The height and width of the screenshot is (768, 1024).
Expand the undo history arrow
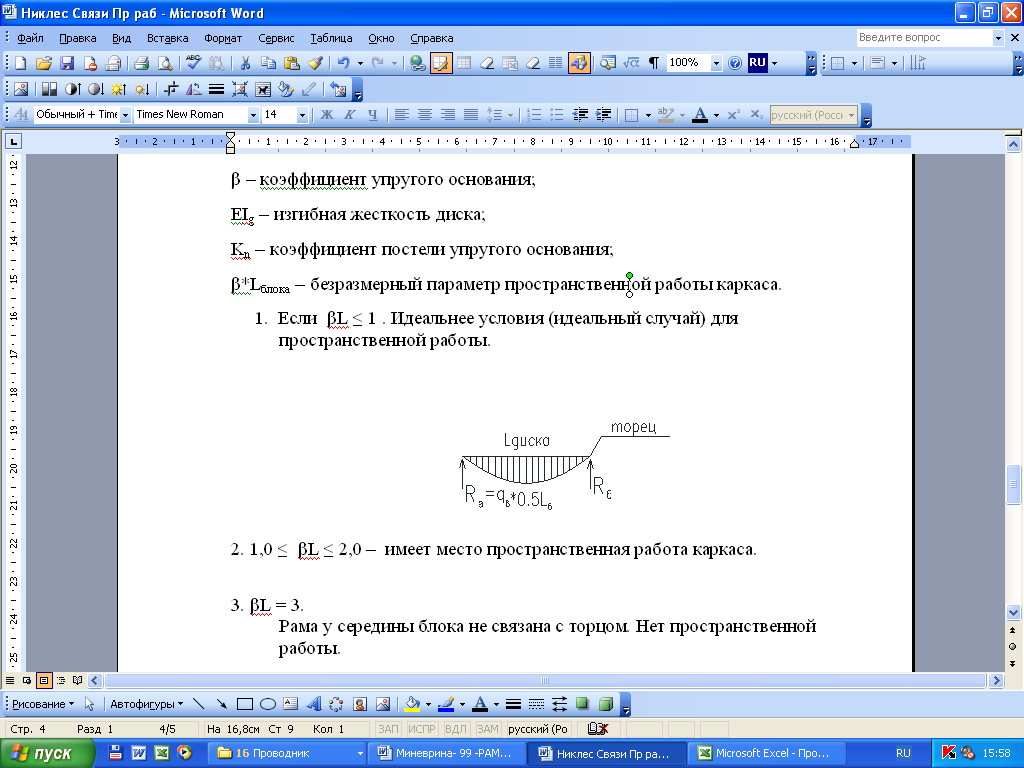(360, 63)
